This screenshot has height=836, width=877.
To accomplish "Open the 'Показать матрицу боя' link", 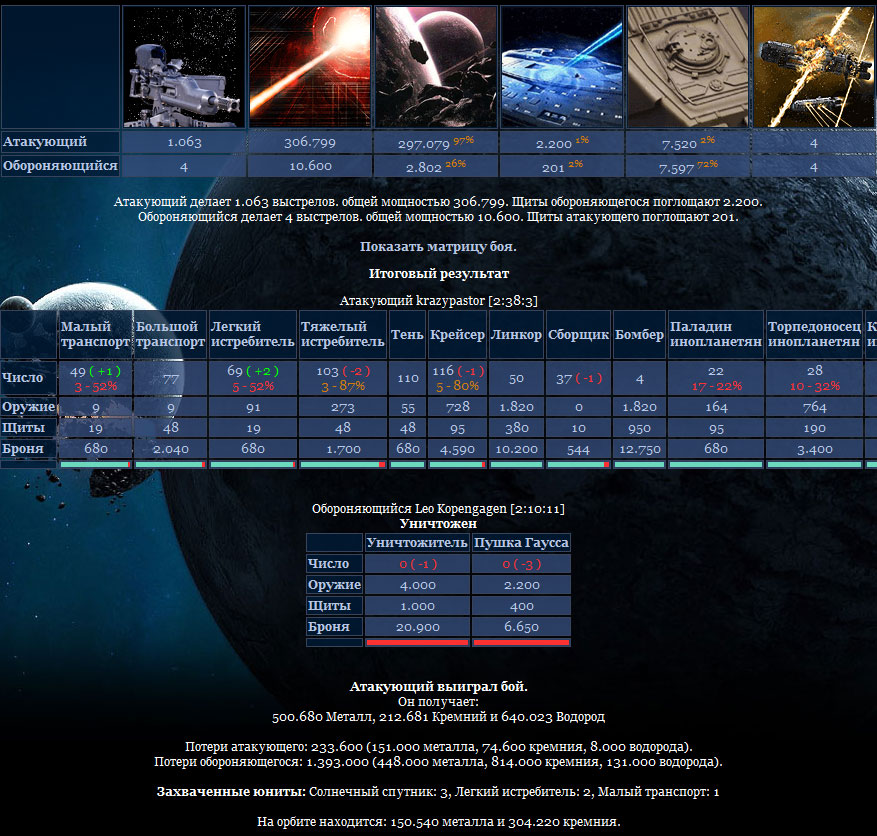I will (438, 247).
